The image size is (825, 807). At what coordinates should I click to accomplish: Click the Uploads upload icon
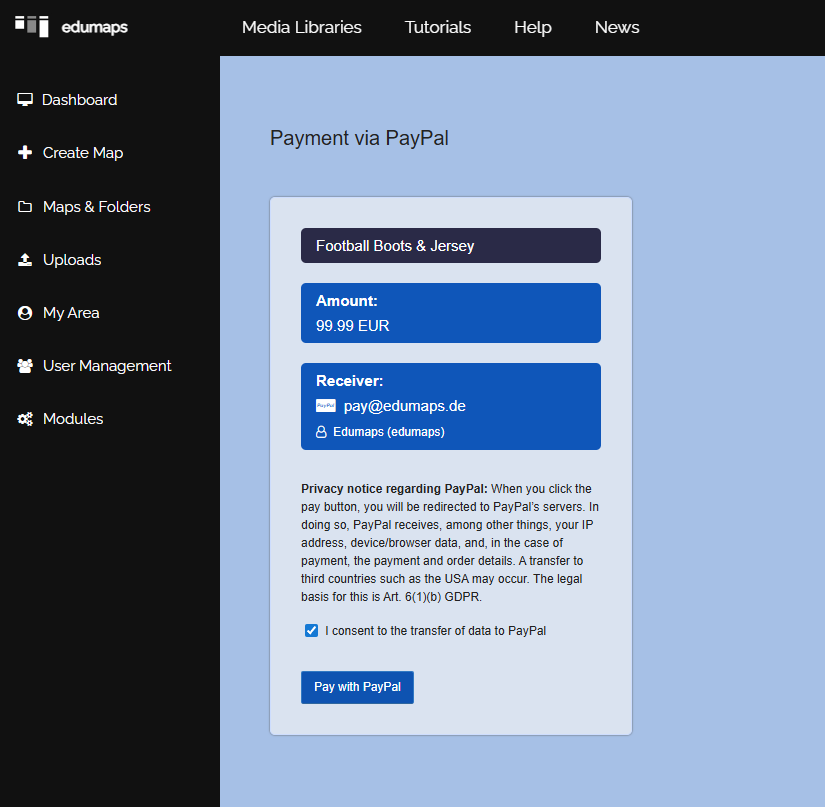coord(25,260)
